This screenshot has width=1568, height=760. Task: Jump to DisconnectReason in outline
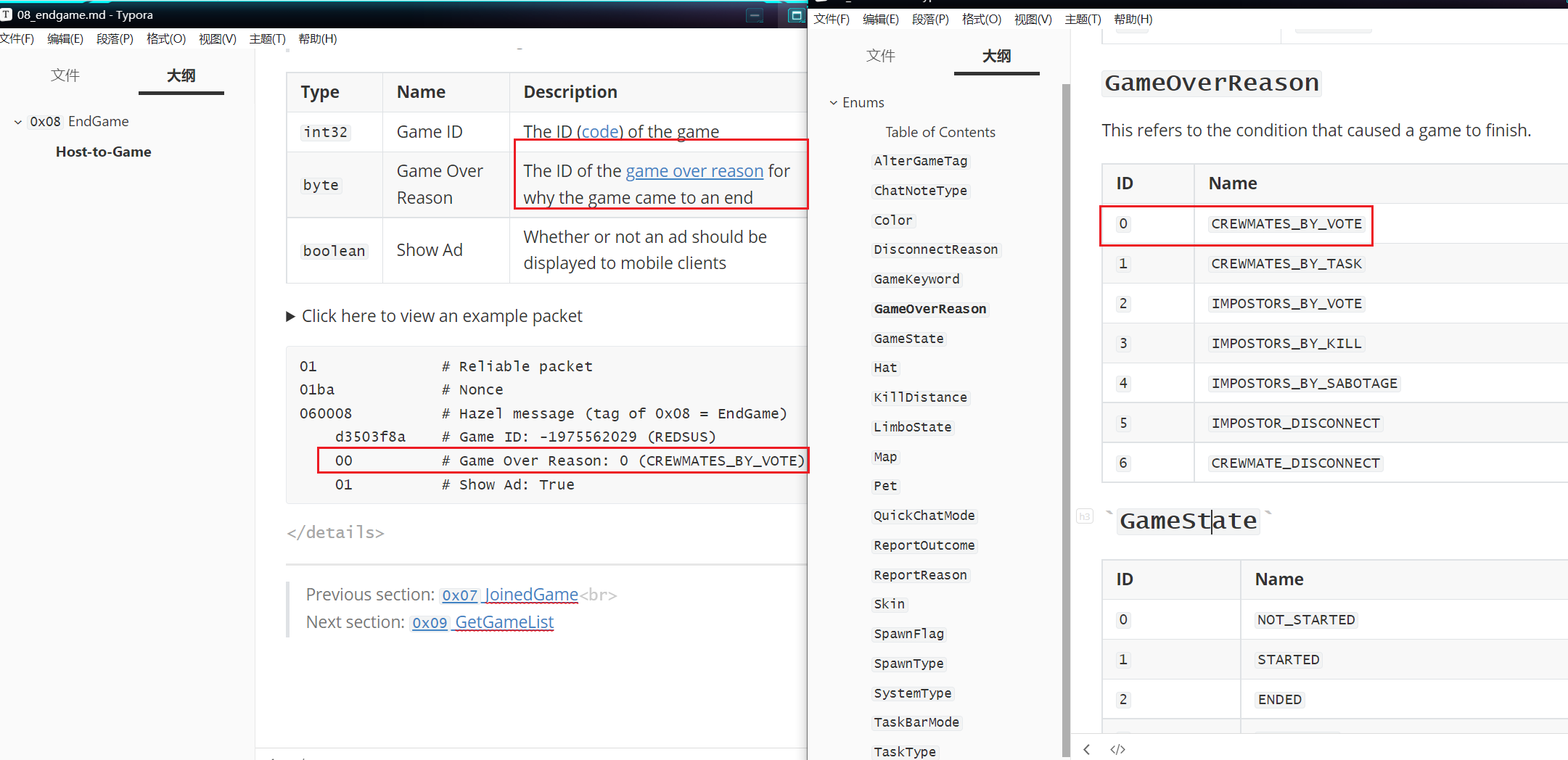(936, 249)
